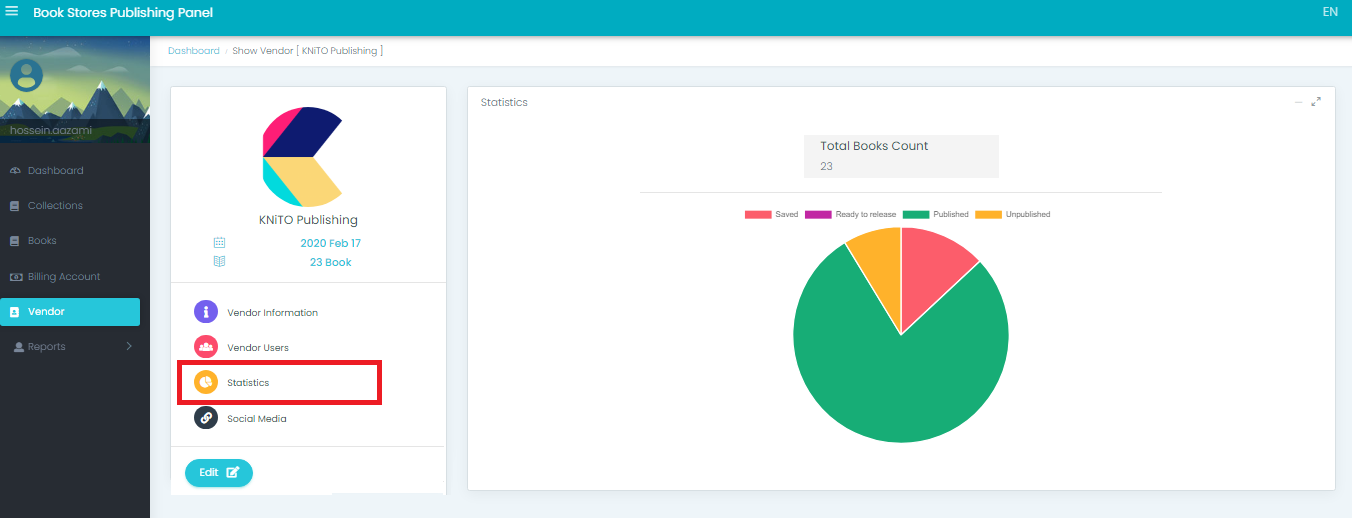Image resolution: width=1352 pixels, height=518 pixels.
Task: Click the hamburger menu icon
Action: [x=12, y=12]
